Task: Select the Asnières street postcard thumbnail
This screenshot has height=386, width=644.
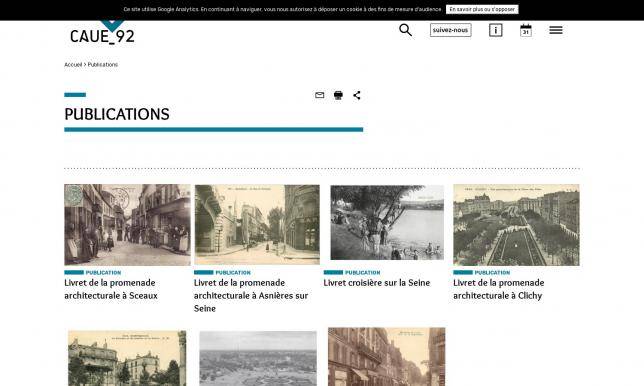Action: tap(257, 224)
